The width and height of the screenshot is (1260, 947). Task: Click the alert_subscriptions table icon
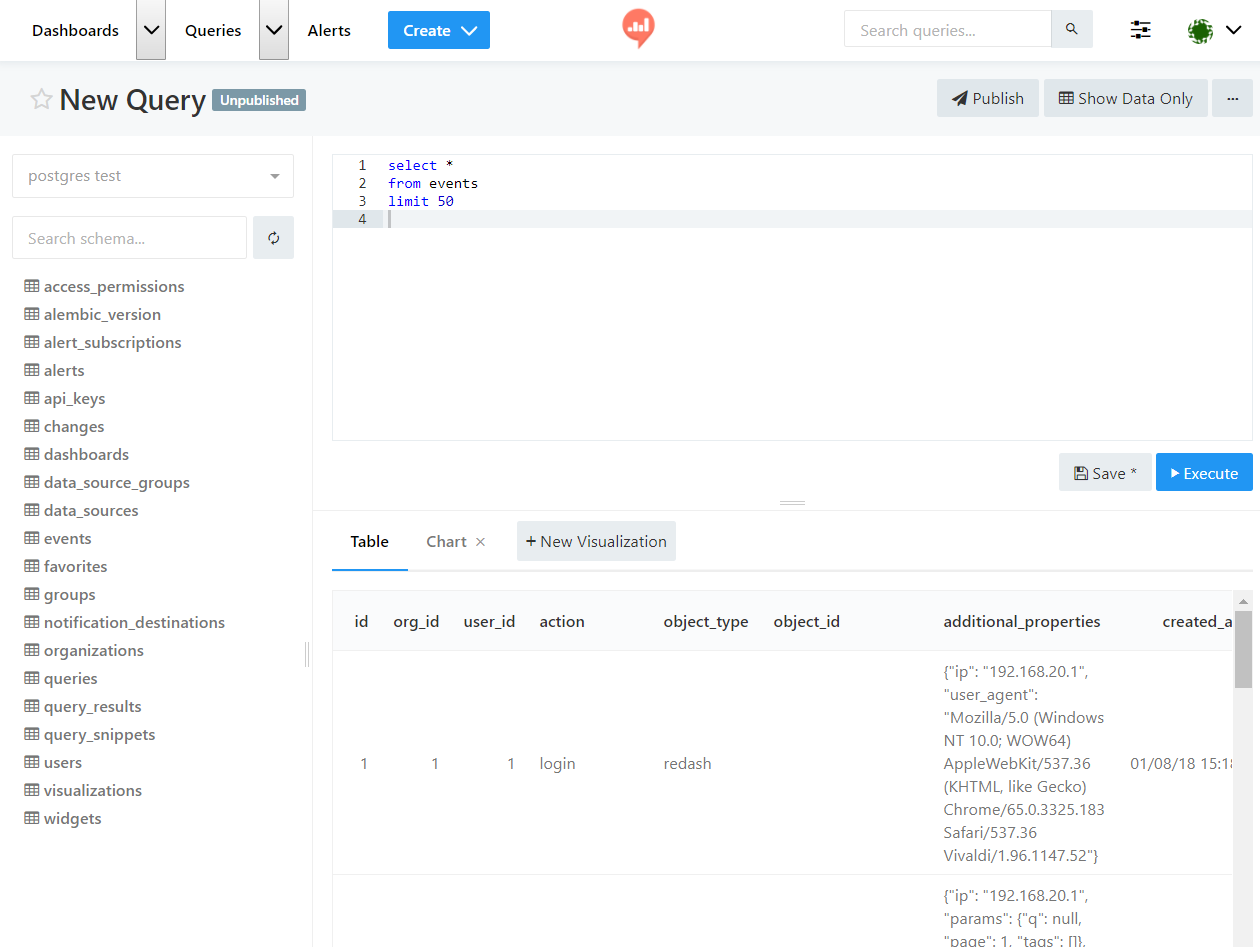pyautogui.click(x=32, y=343)
